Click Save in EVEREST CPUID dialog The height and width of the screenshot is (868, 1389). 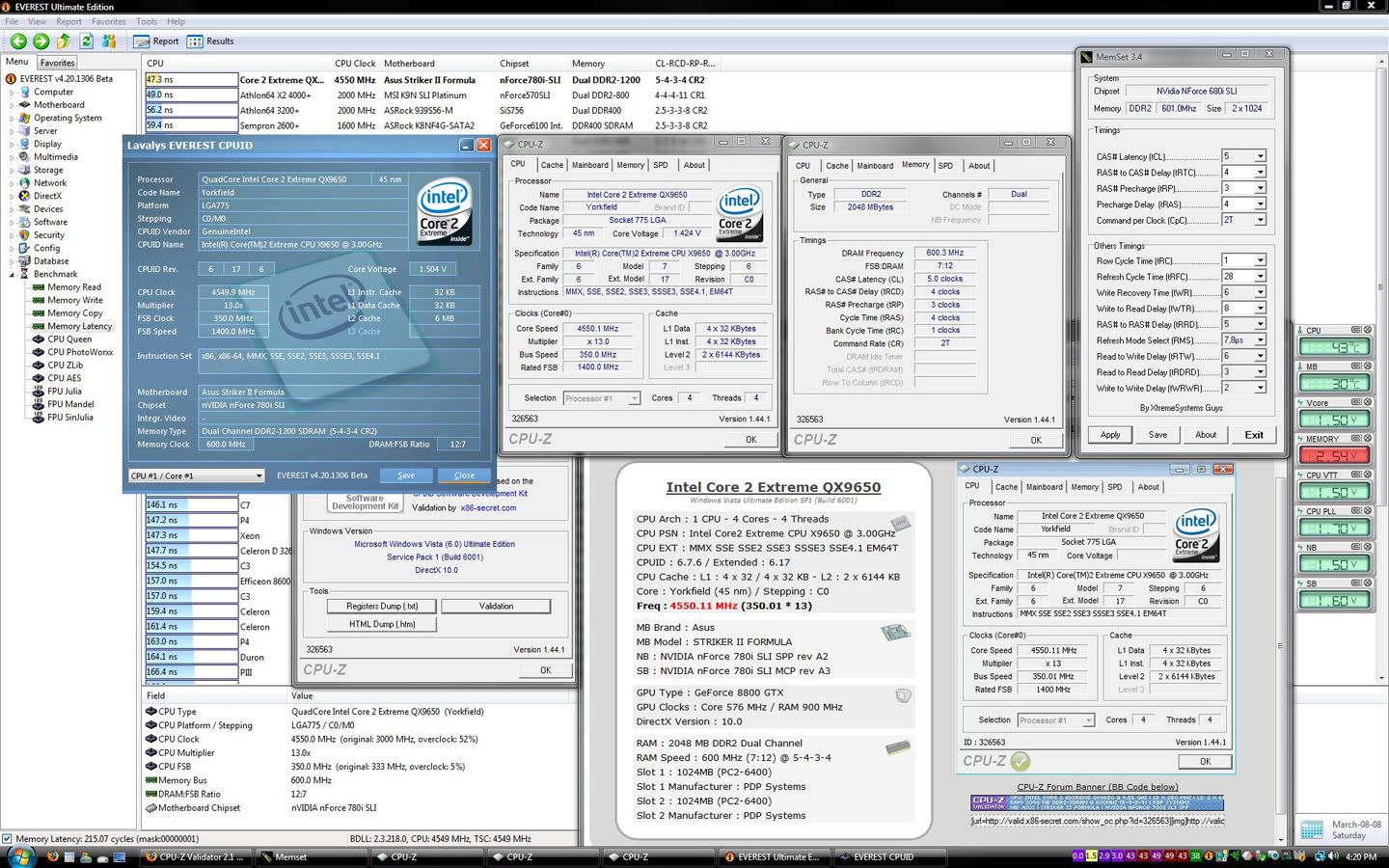pyautogui.click(x=405, y=475)
